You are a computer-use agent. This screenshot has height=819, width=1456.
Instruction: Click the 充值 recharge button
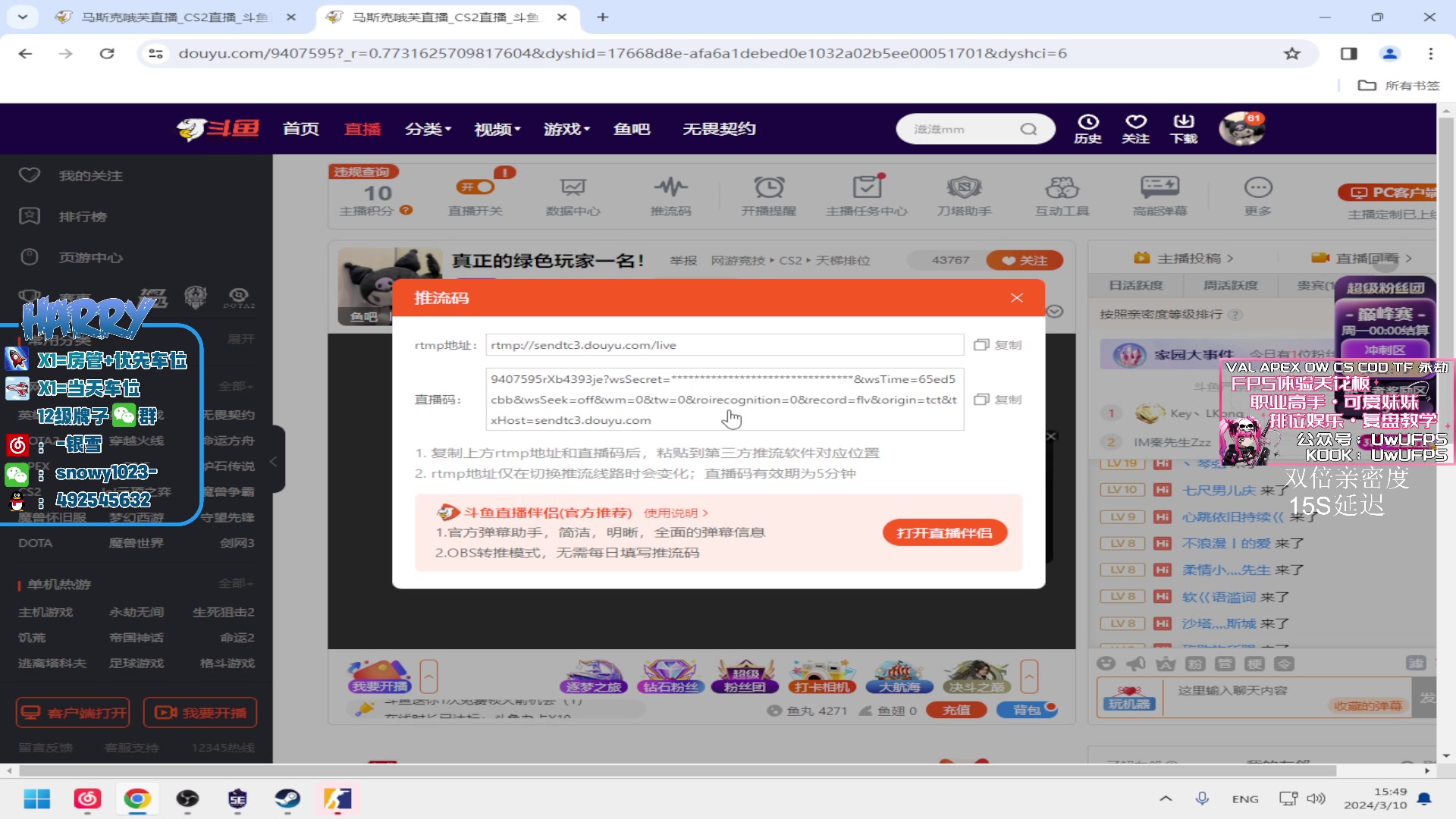point(956,711)
